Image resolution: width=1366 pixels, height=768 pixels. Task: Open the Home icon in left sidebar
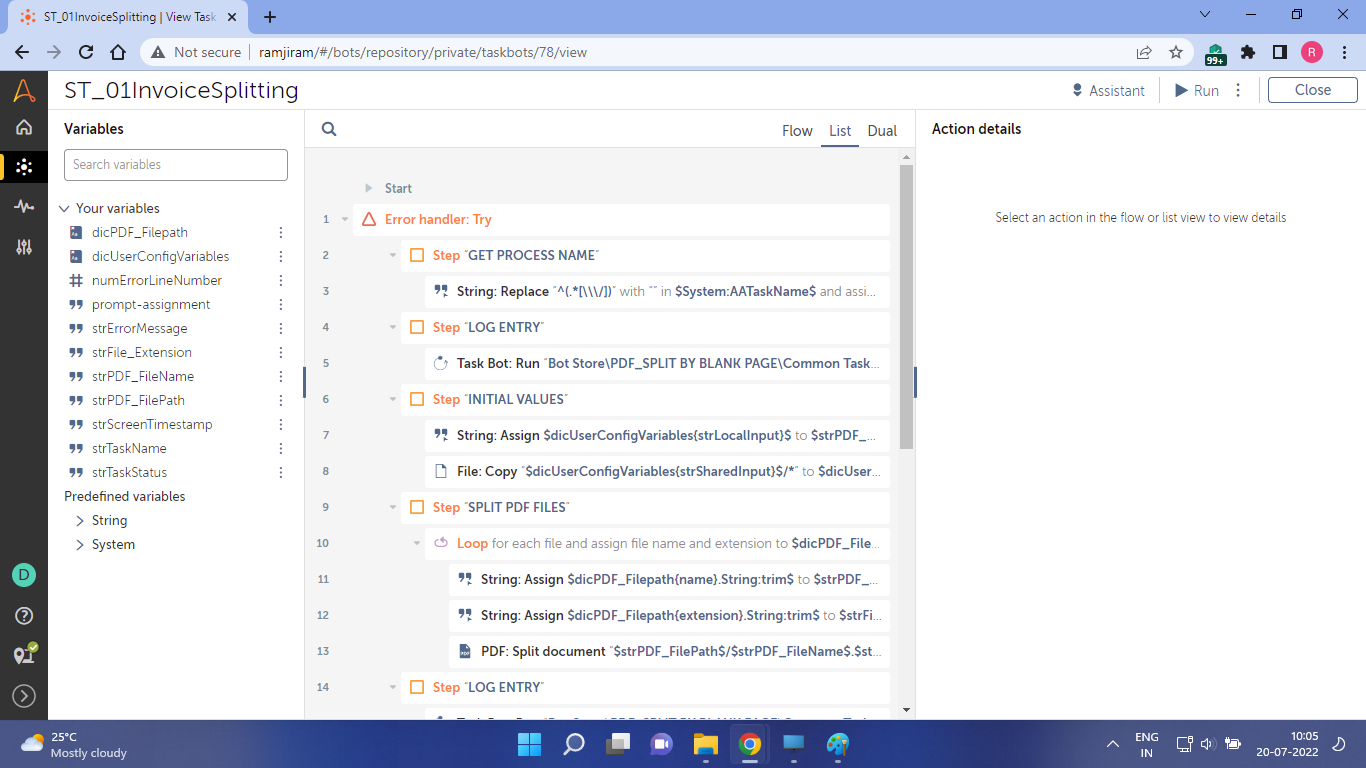(24, 127)
